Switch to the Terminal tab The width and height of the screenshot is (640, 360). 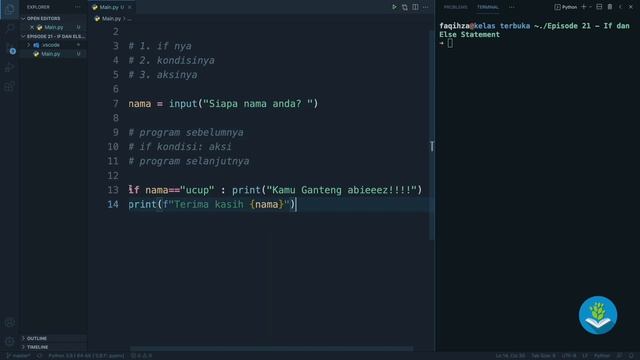(x=488, y=7)
